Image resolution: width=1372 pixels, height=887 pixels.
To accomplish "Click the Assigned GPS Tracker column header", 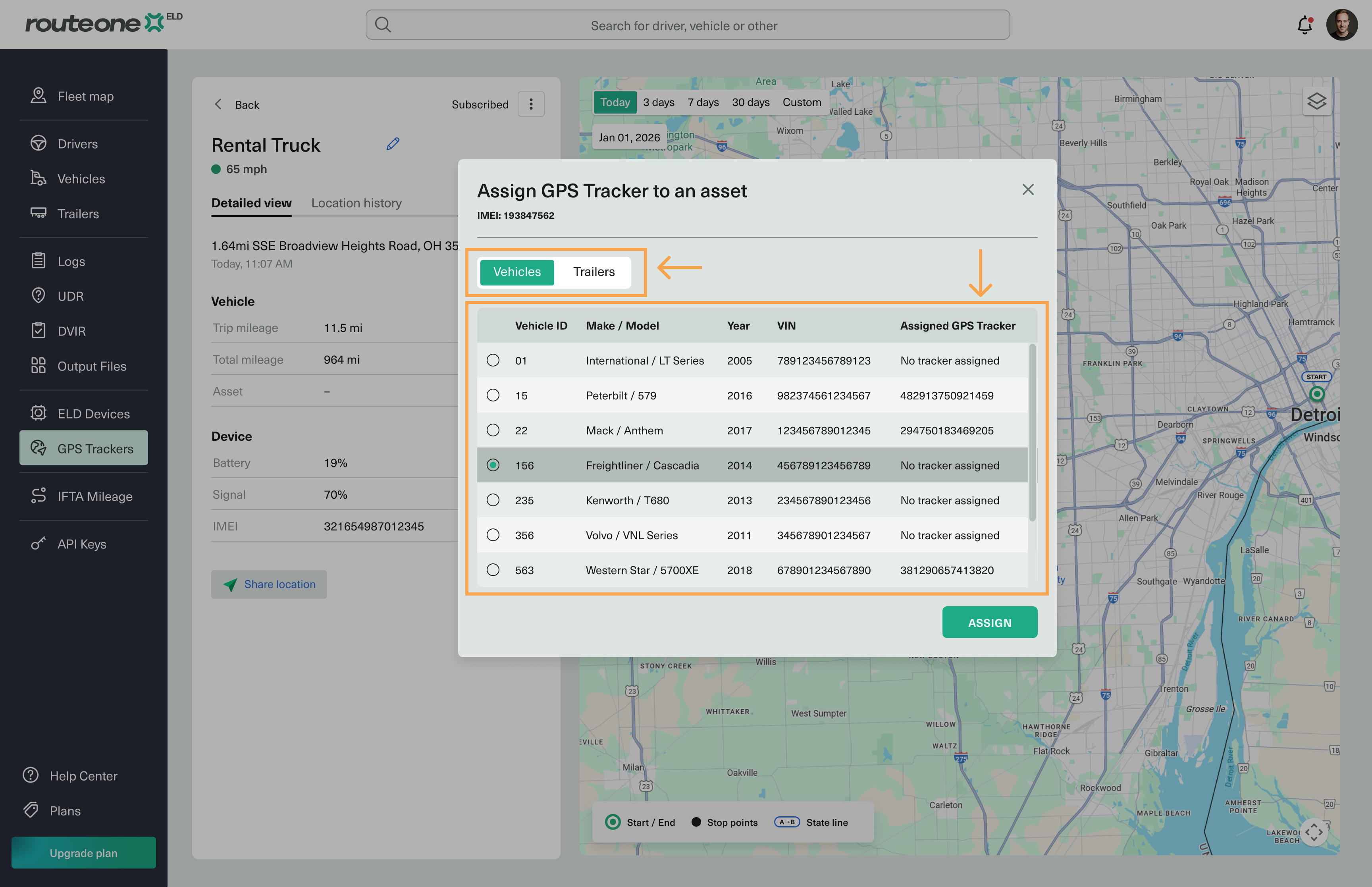I will coord(958,326).
